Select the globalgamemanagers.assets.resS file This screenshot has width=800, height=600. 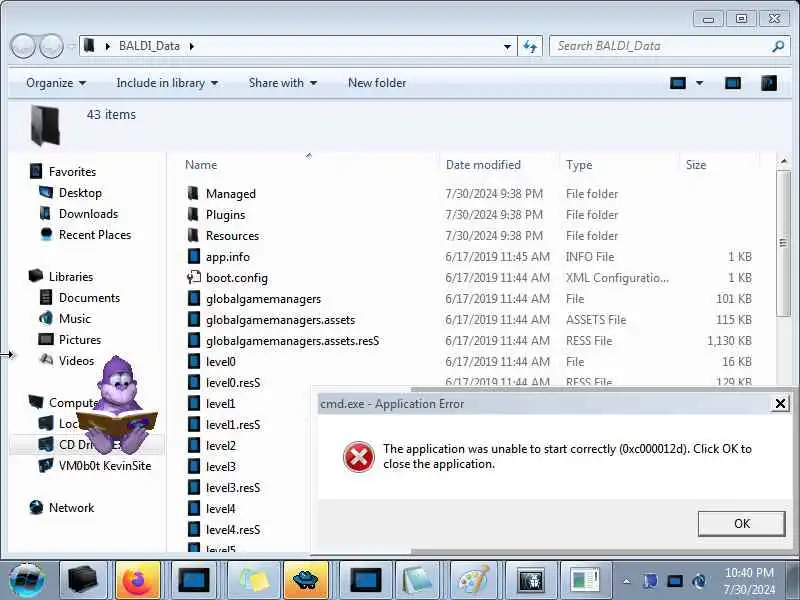(x=292, y=341)
